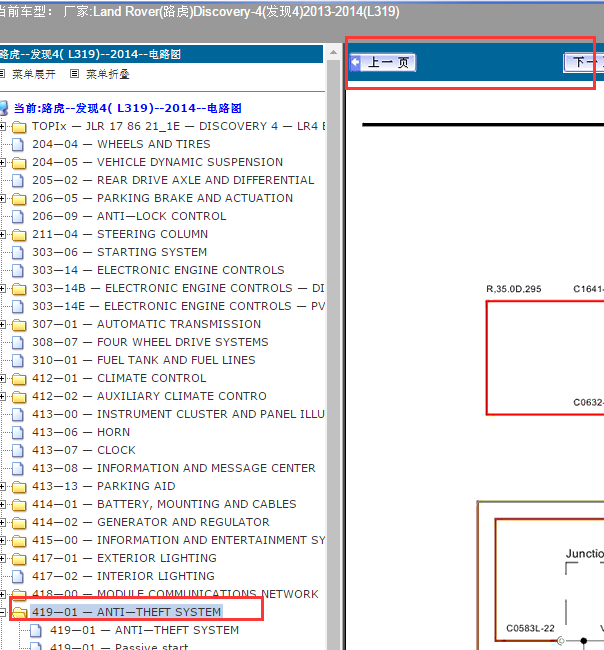
Task: Click the 上一页 previous page button
Action: [382, 63]
